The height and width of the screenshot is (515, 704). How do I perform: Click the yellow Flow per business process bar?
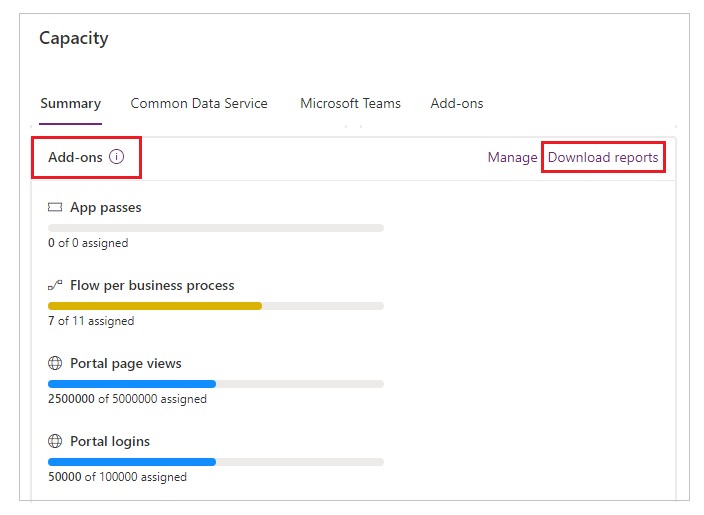(154, 306)
